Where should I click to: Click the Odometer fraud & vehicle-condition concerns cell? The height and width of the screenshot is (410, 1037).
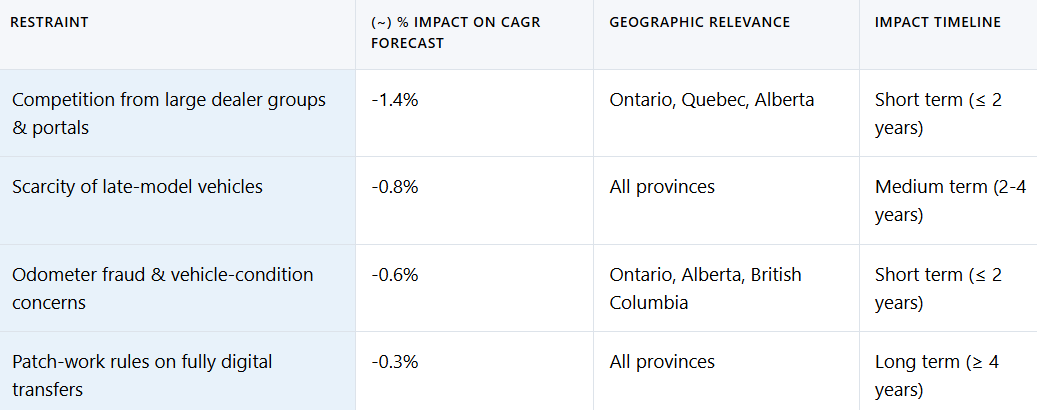tap(162, 288)
